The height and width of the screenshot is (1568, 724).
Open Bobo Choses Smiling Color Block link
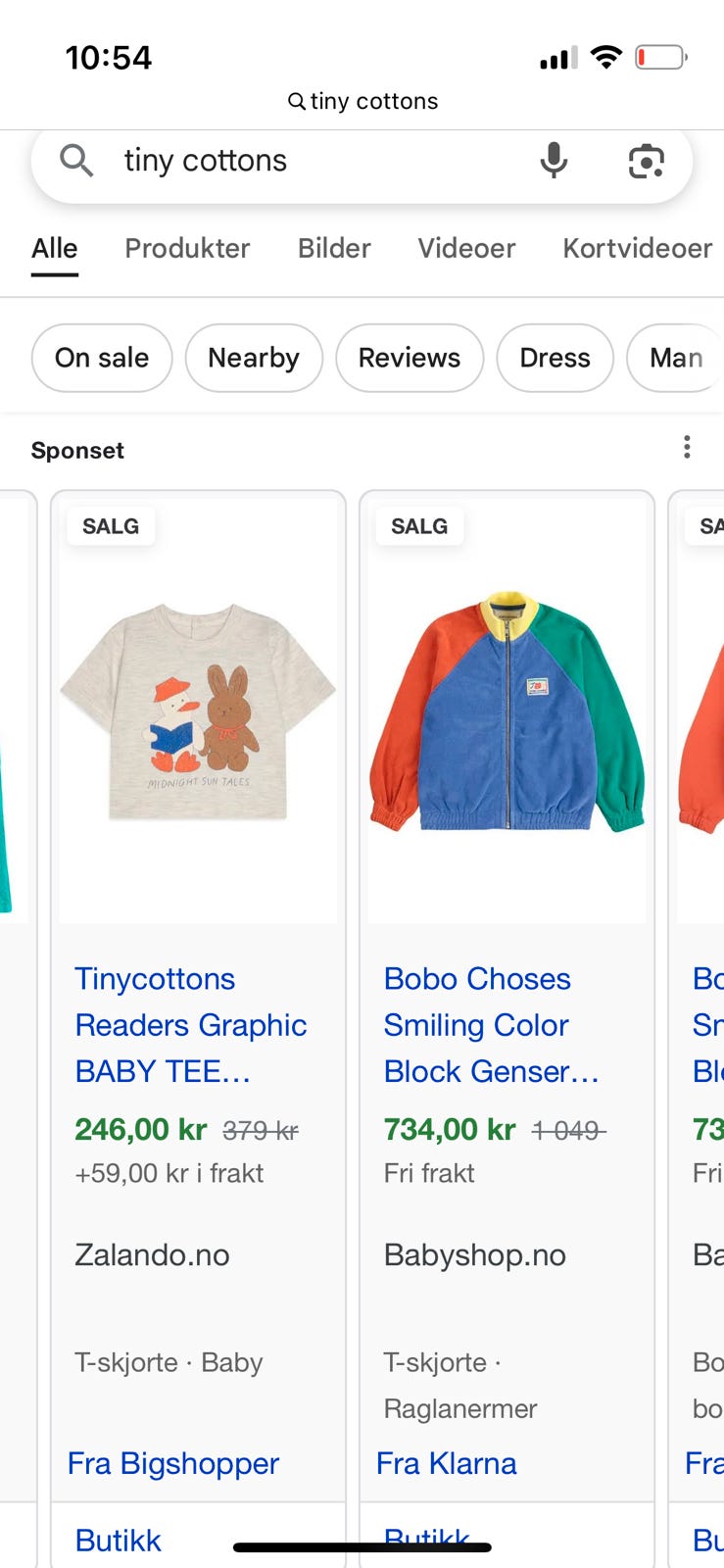(491, 1025)
